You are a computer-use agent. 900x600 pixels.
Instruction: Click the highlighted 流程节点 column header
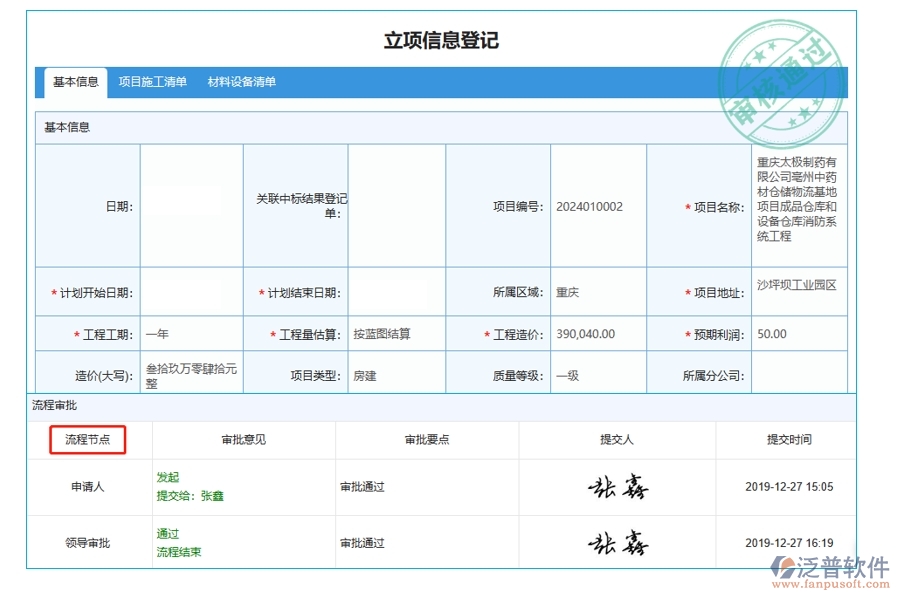pyautogui.click(x=89, y=440)
